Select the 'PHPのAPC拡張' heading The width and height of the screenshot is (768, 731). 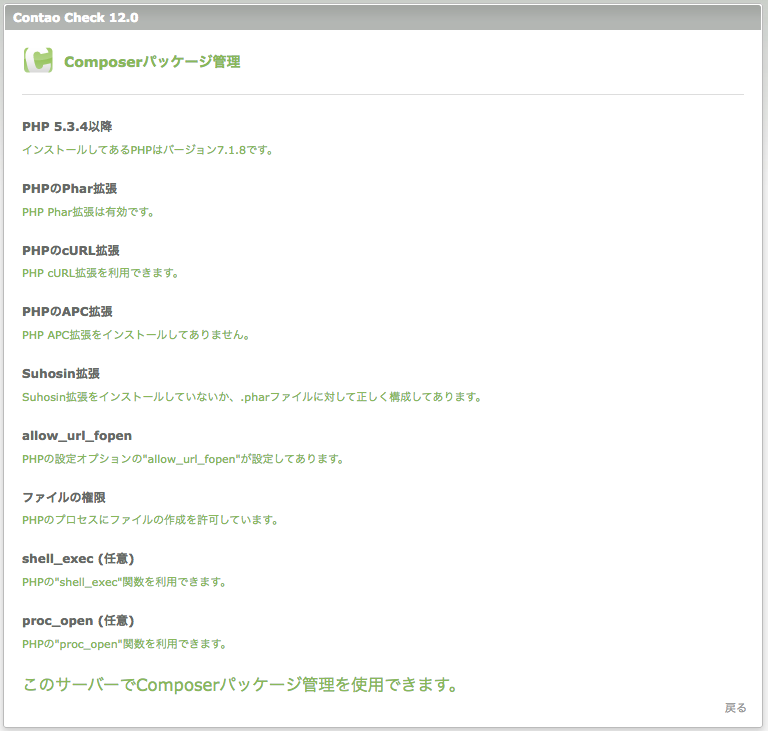point(67,312)
